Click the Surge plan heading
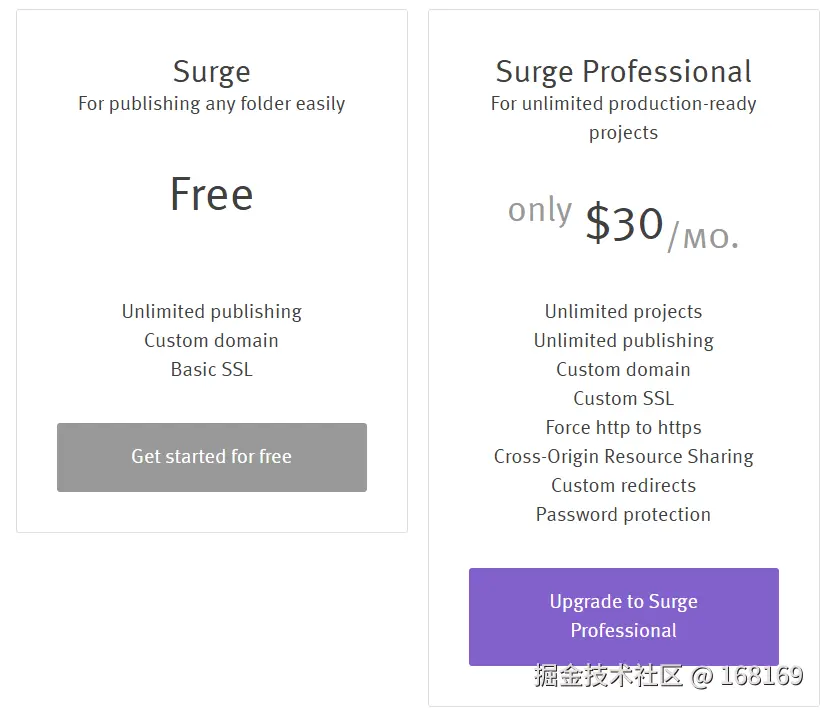Screen dimensions: 824x710 pos(211,72)
